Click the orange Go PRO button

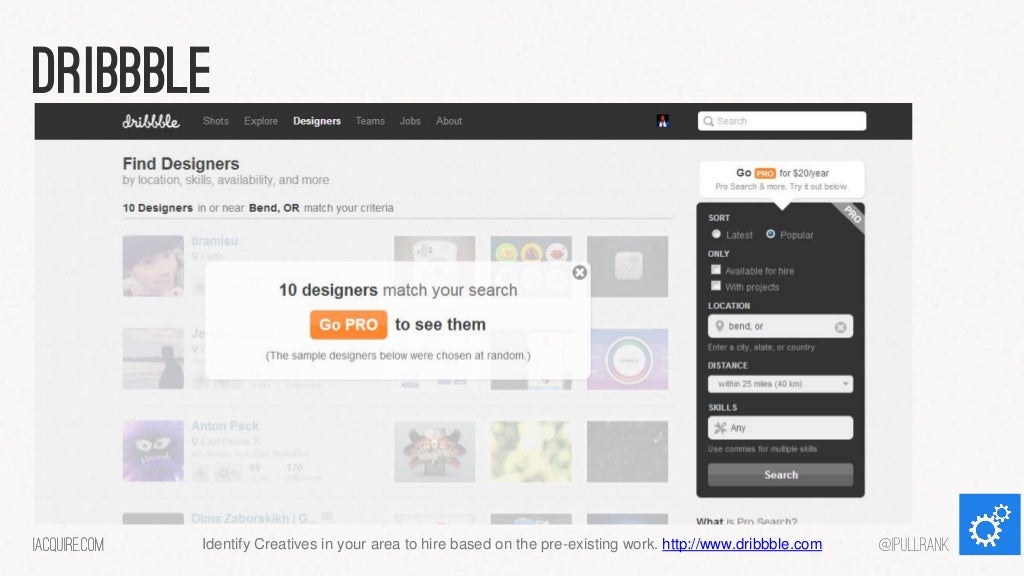point(348,325)
